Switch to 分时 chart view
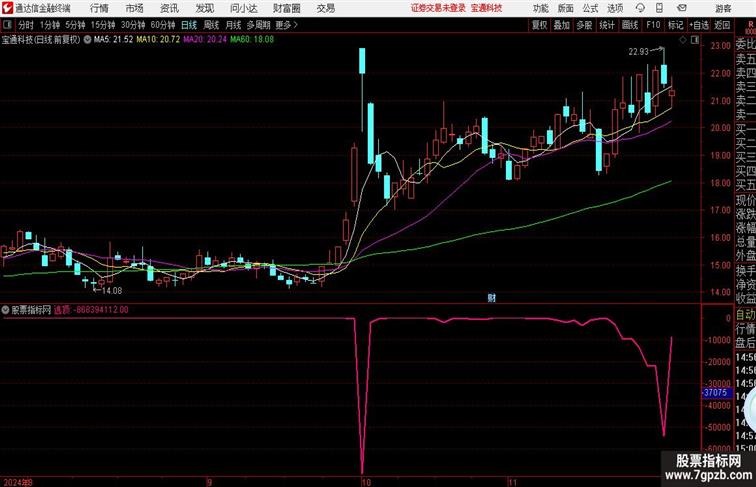The image size is (756, 487). [x=26, y=25]
